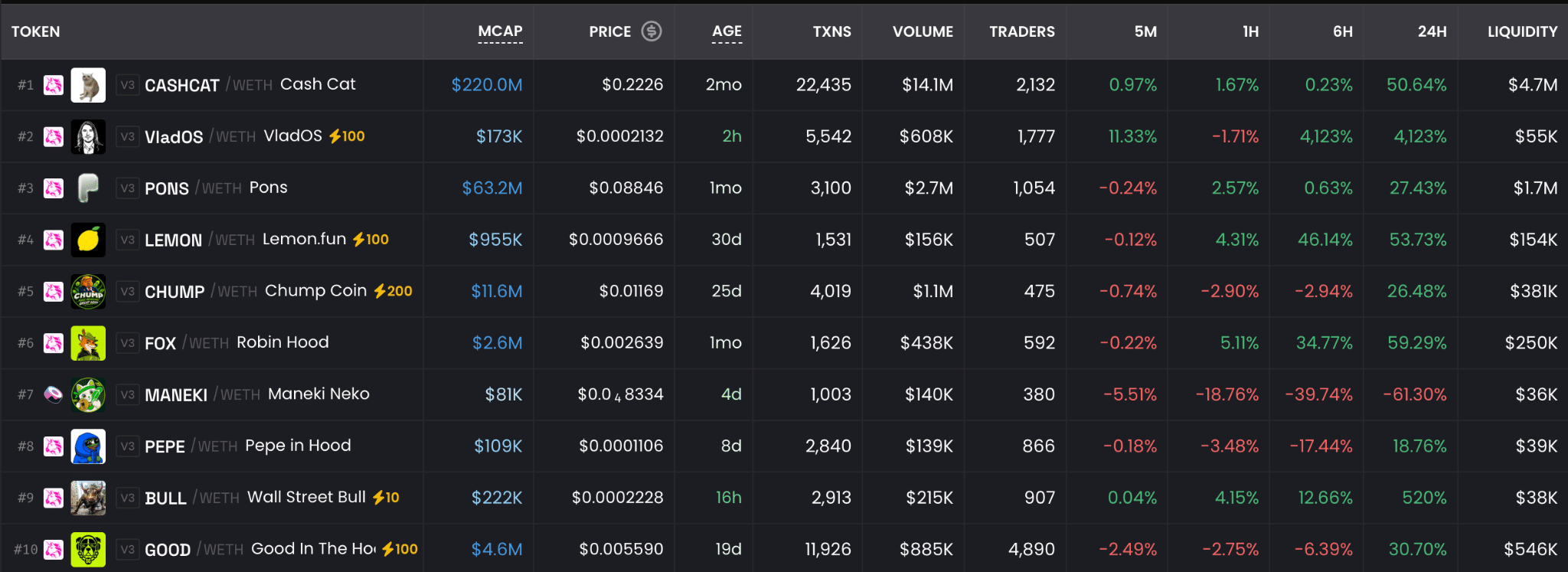Open the Robin Hood fox logo

click(x=88, y=342)
